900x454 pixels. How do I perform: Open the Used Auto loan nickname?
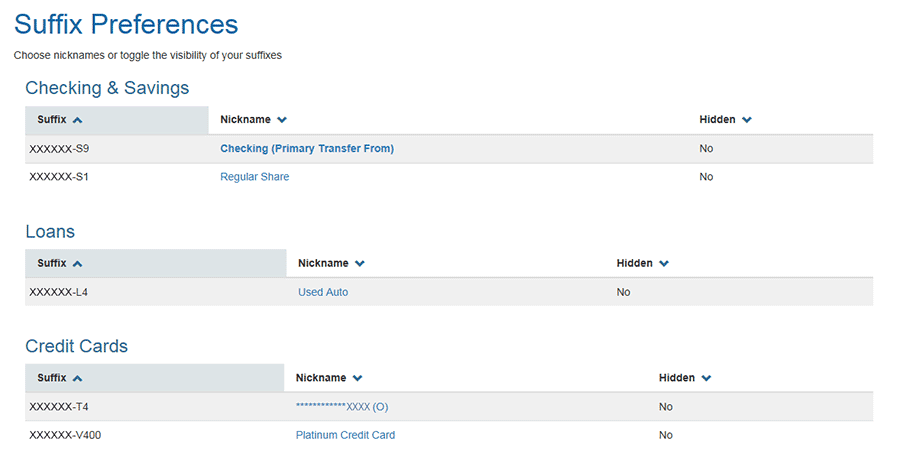point(323,292)
